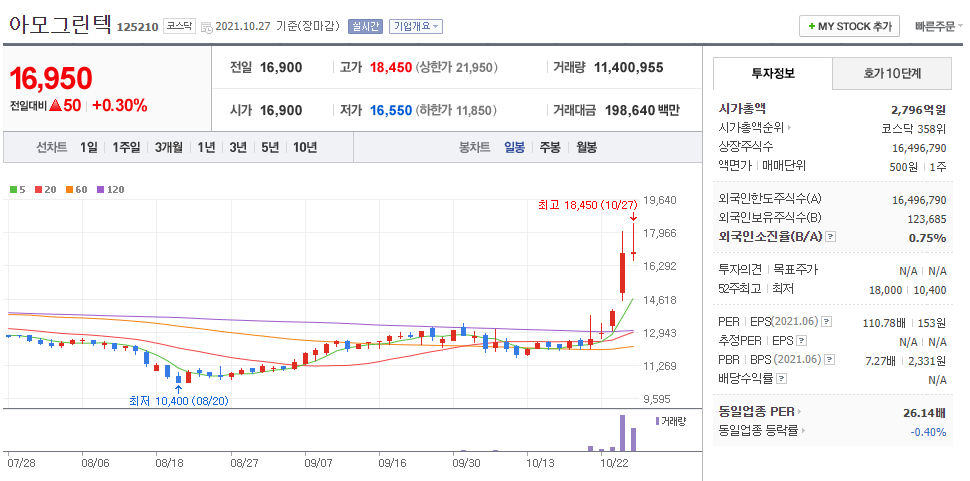This screenshot has width=970, height=481.
Task: Click the 110.78배 PER value
Action: pos(885,323)
